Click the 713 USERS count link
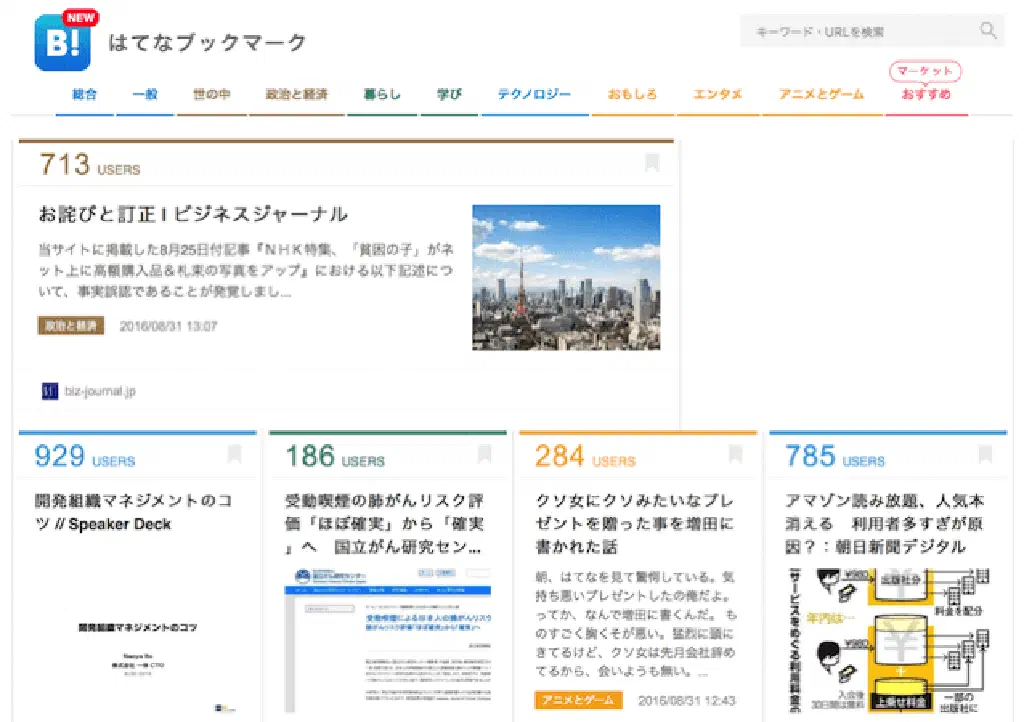Viewport: 1024px width, 722px height. 89,165
